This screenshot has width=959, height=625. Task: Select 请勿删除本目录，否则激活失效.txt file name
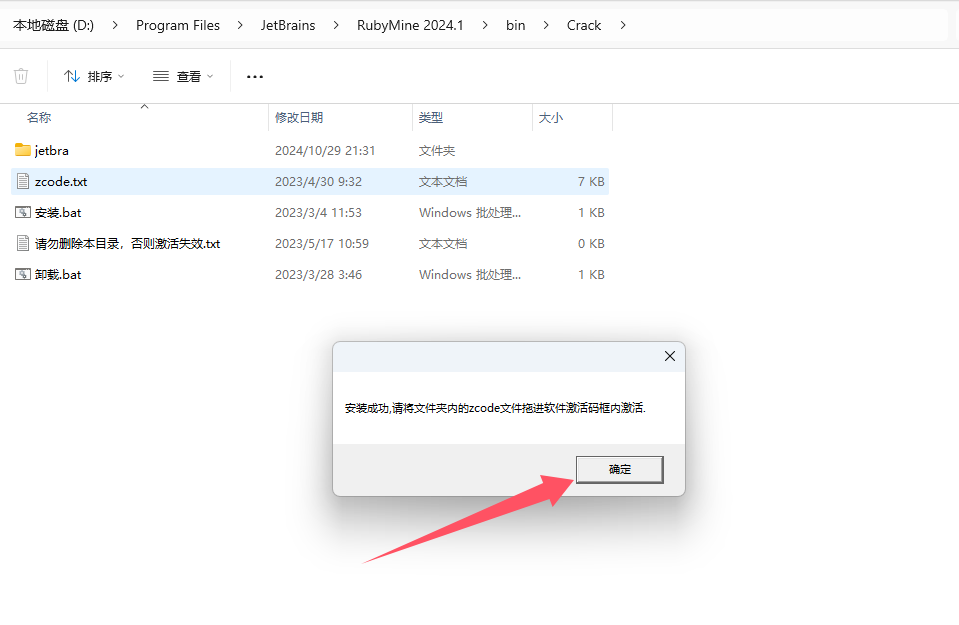127,244
